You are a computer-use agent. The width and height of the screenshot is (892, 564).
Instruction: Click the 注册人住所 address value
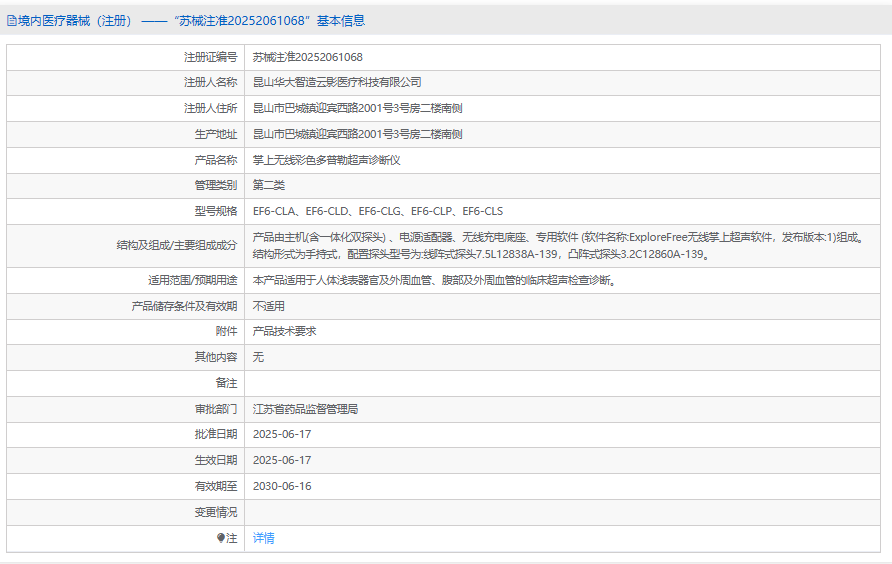[x=357, y=108]
